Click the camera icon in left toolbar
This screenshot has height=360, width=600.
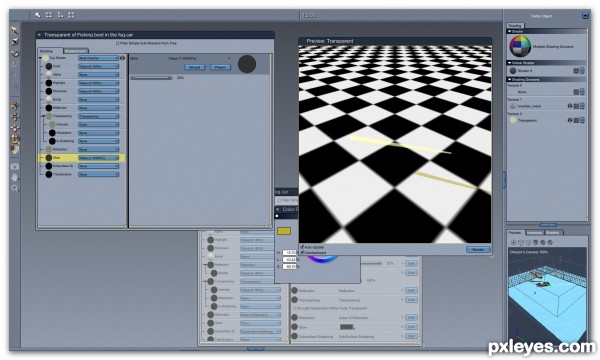click(15, 167)
